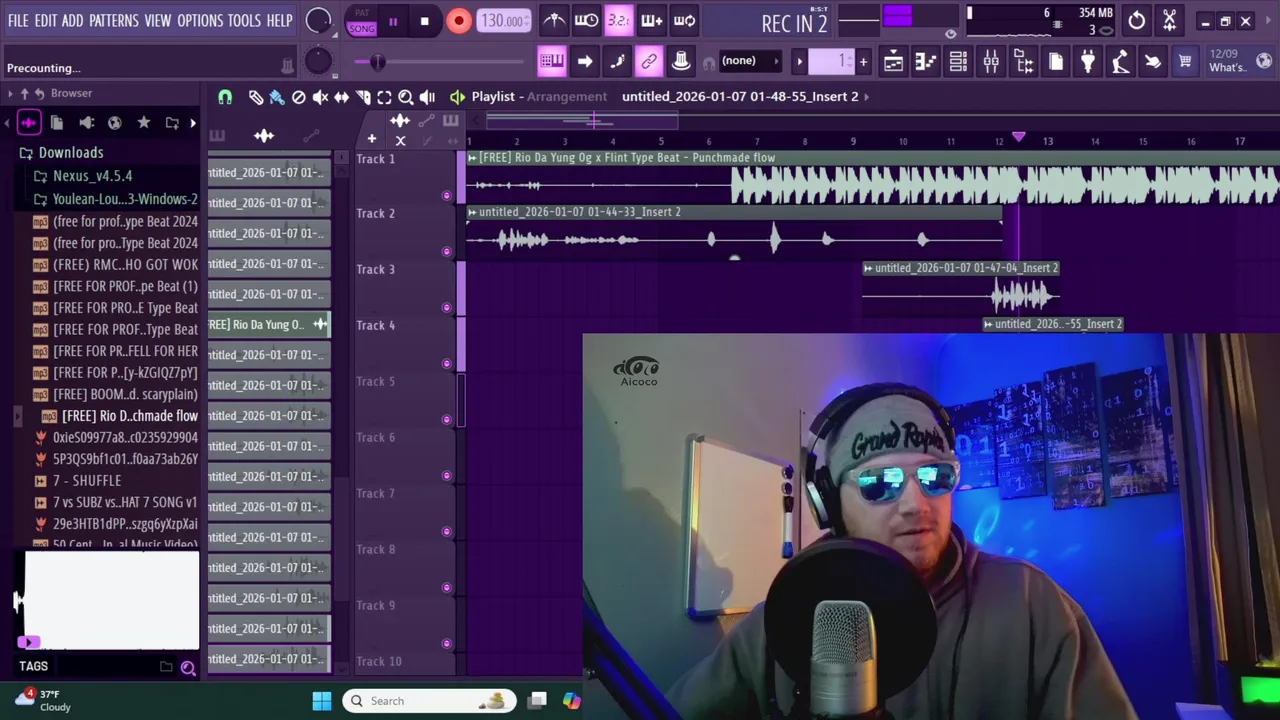The height and width of the screenshot is (720, 1280).
Task: Open the TAGS search magnifier icon
Action: pyautogui.click(x=188, y=667)
